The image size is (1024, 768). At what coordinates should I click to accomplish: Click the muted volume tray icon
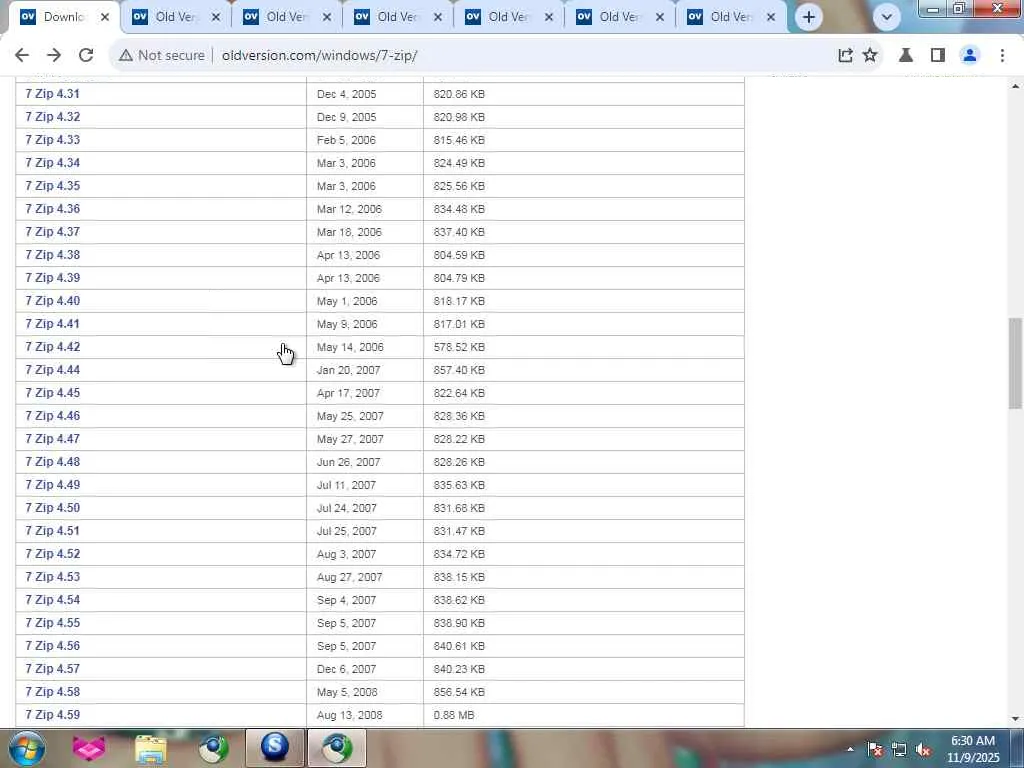[x=923, y=749]
